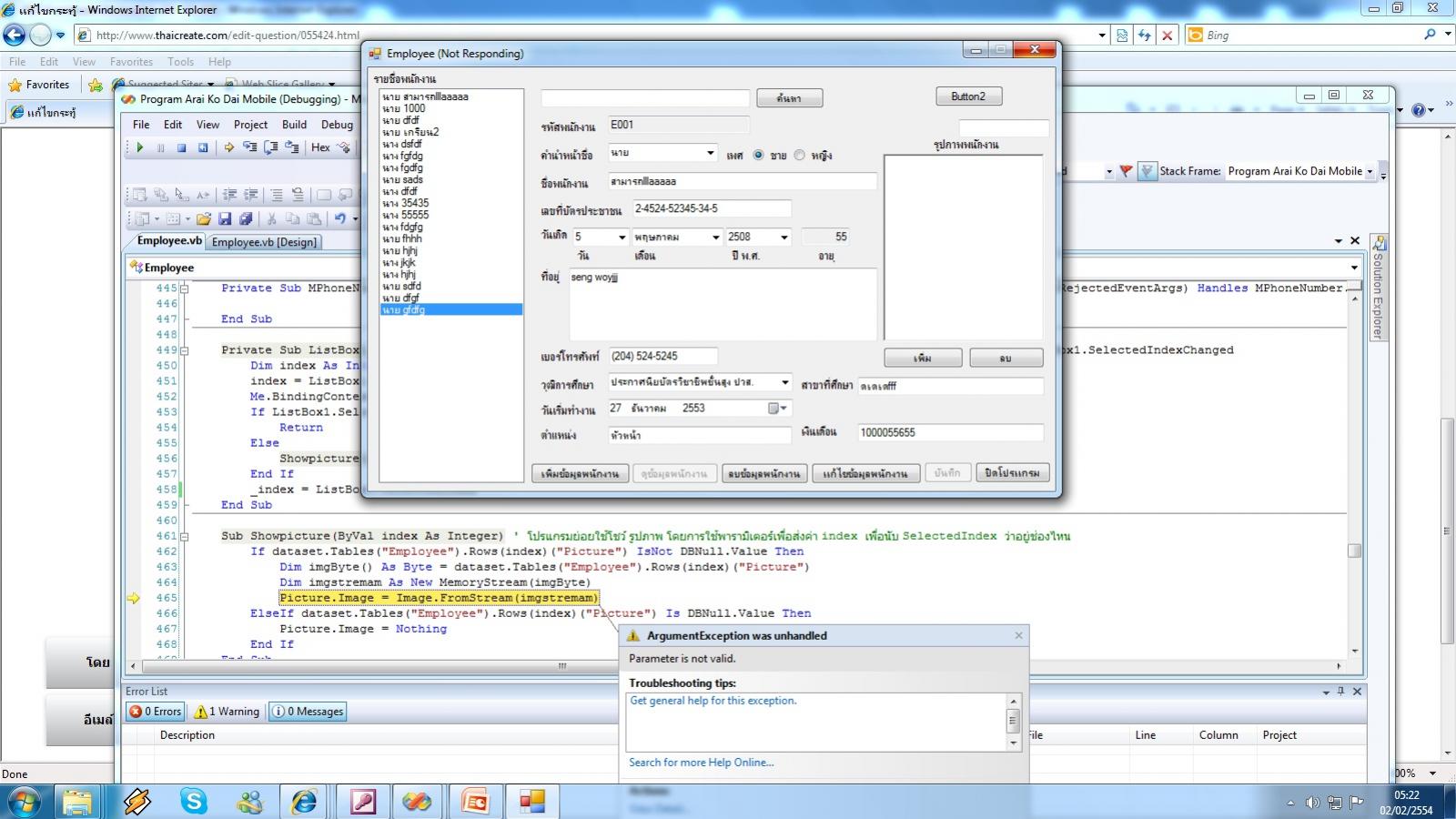The image size is (1456, 819).
Task: Toggle the 0 Errors filter
Action: [156, 712]
